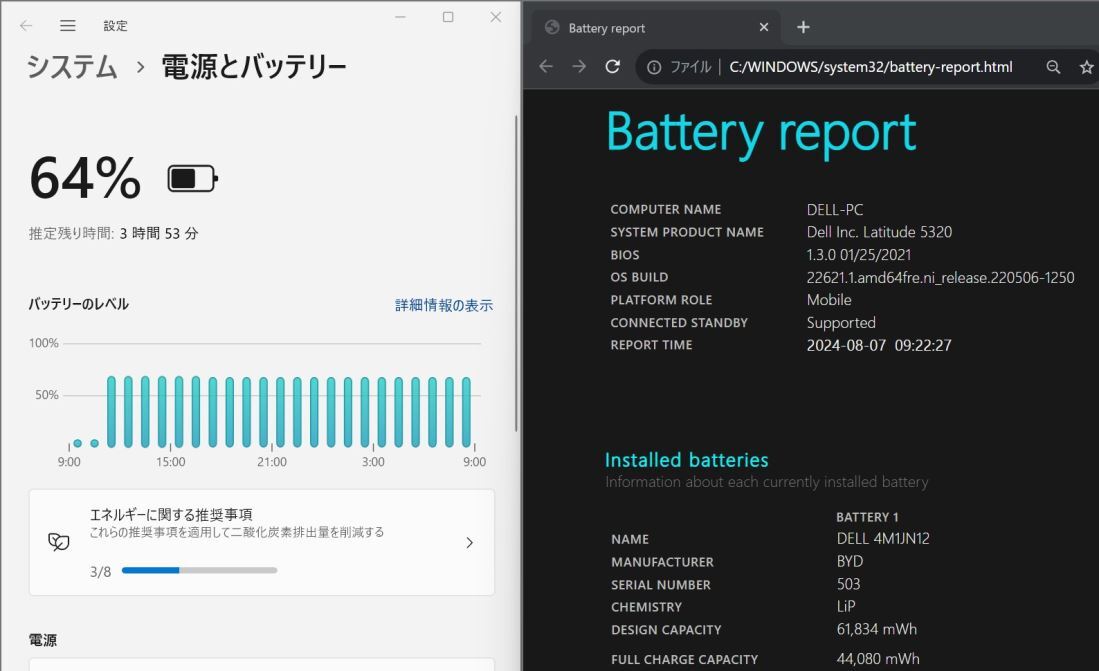The image size is (1099, 671).
Task: Click the back arrow in Settings
Action: 26,26
